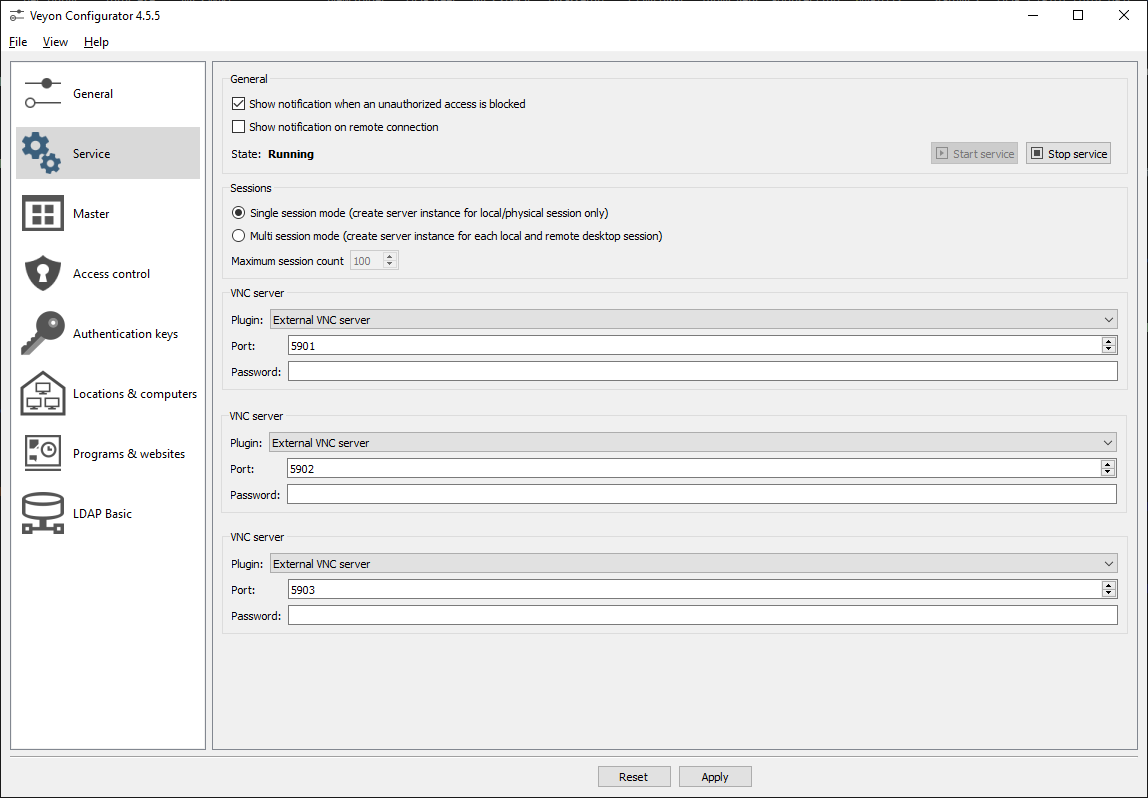Viewport: 1148px width, 798px height.
Task: Expand Plugin dropdown for port 5901 server
Action: (693, 319)
